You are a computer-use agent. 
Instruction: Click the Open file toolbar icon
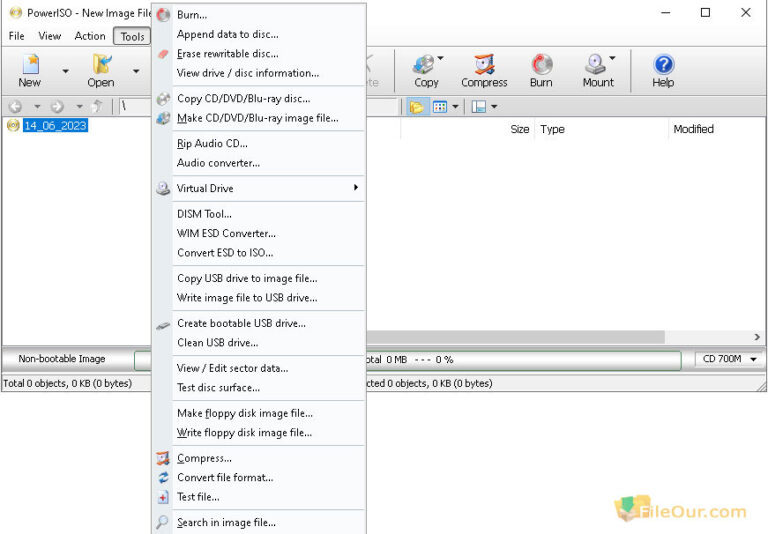tap(102, 65)
